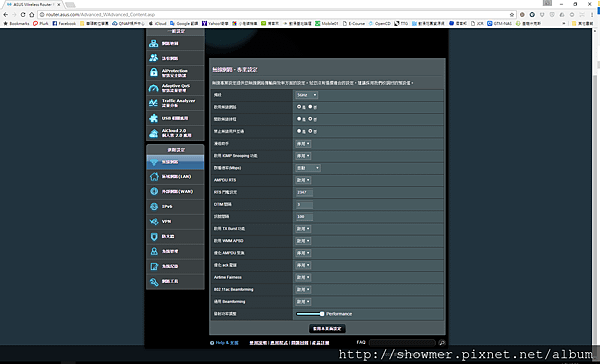
Task: Open the VPN sidebar icon
Action: click(154, 222)
